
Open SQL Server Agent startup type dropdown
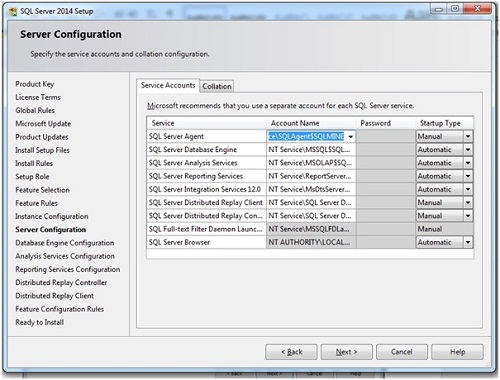[x=468, y=136]
